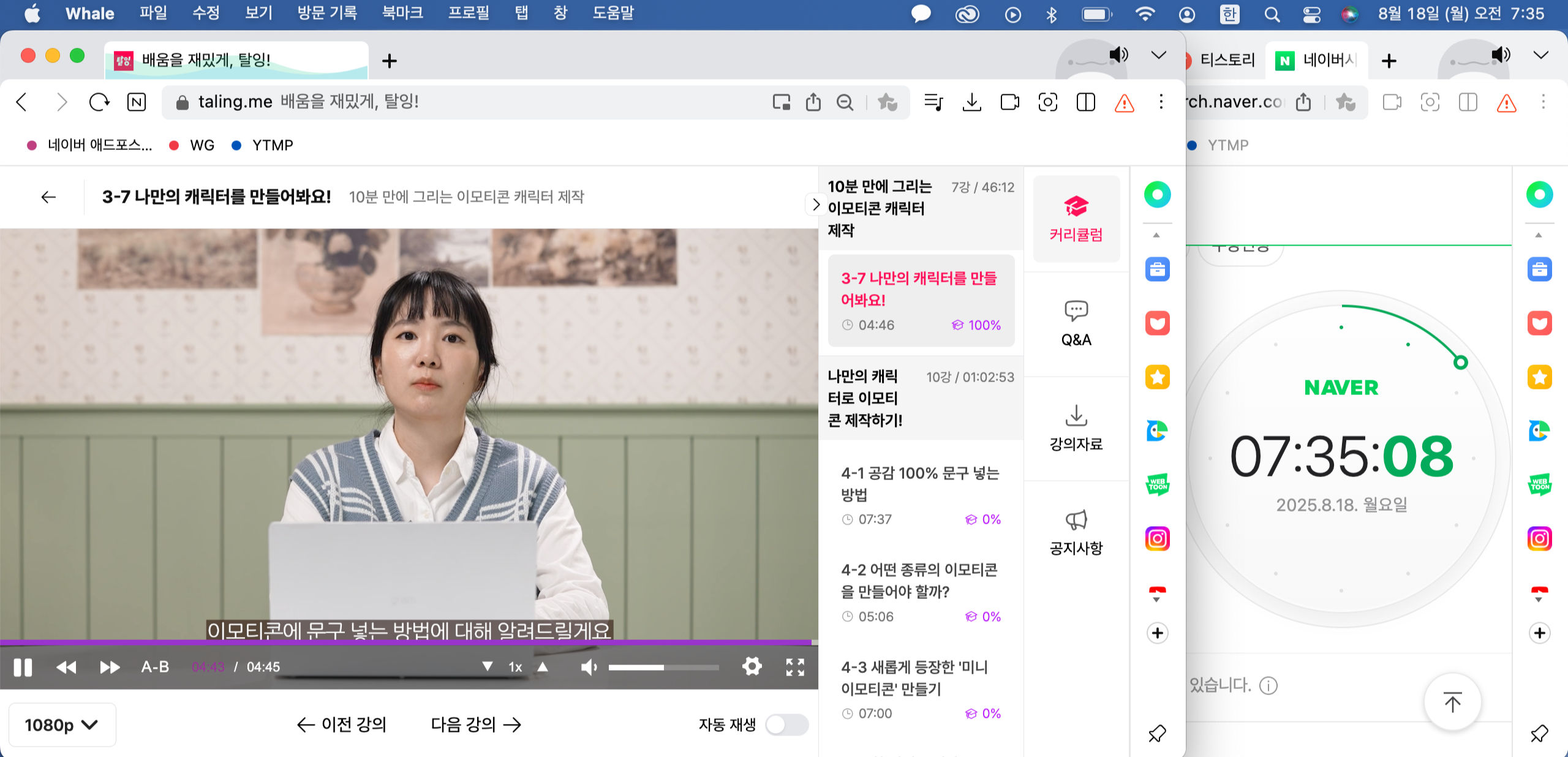Open the 공지사항 announcements panel
Image resolution: width=1568 pixels, height=757 pixels.
click(x=1076, y=532)
